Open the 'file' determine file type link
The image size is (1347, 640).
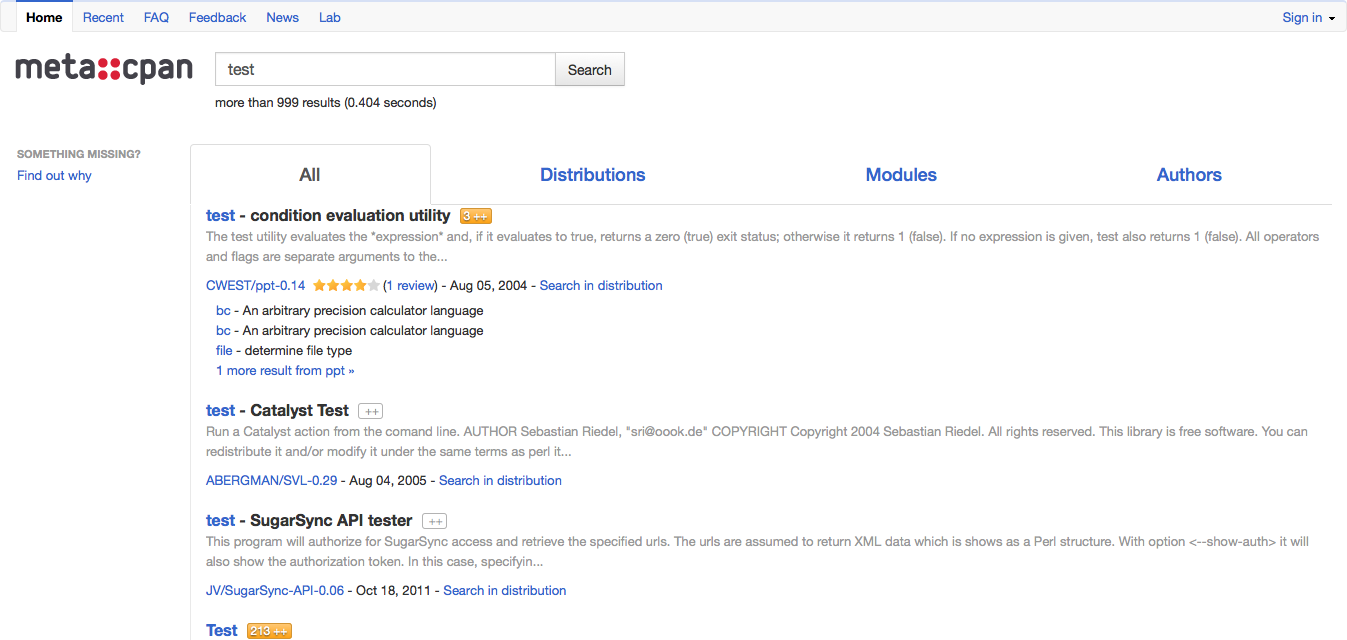coord(224,351)
